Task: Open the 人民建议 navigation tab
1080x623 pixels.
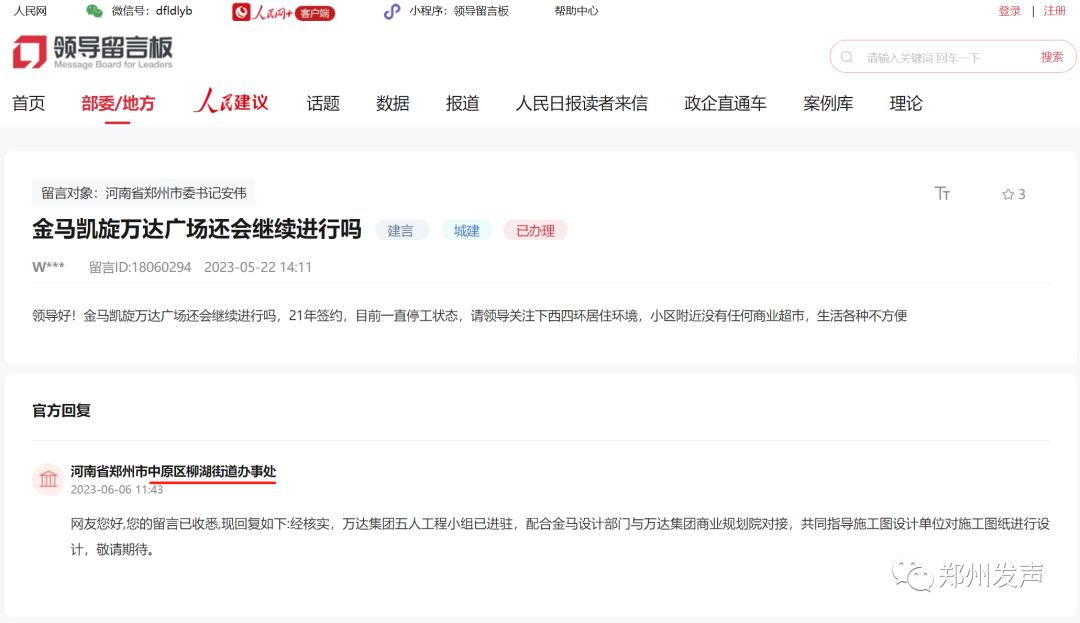Action: tap(231, 101)
